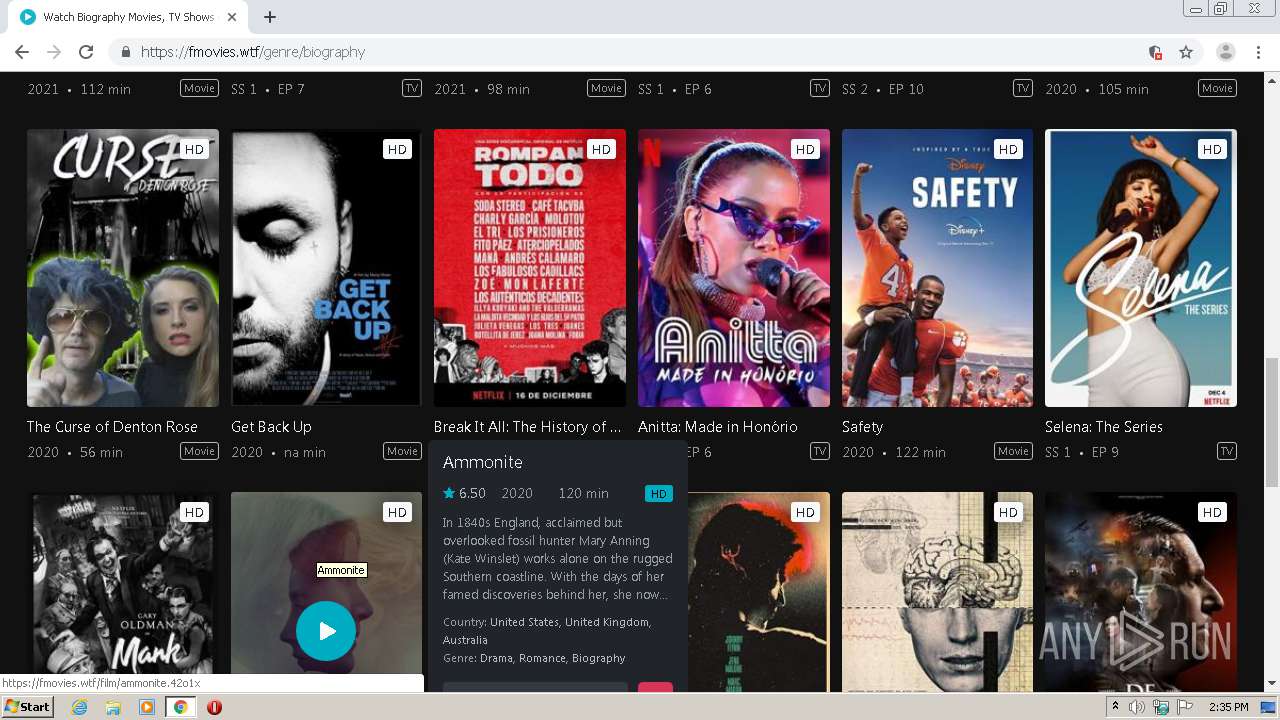Image resolution: width=1280 pixels, height=720 pixels.
Task: Click the 2020 • 122 min text under Safety
Action: [x=894, y=452]
